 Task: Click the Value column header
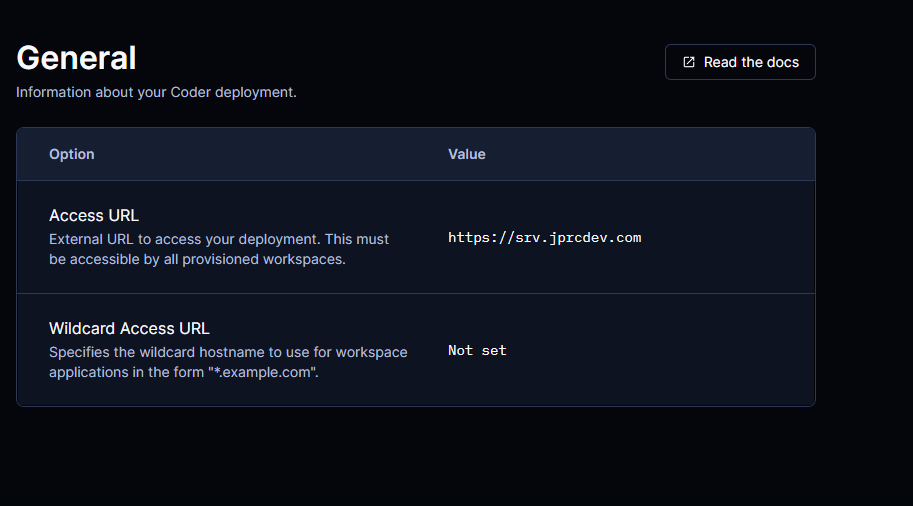(x=466, y=154)
